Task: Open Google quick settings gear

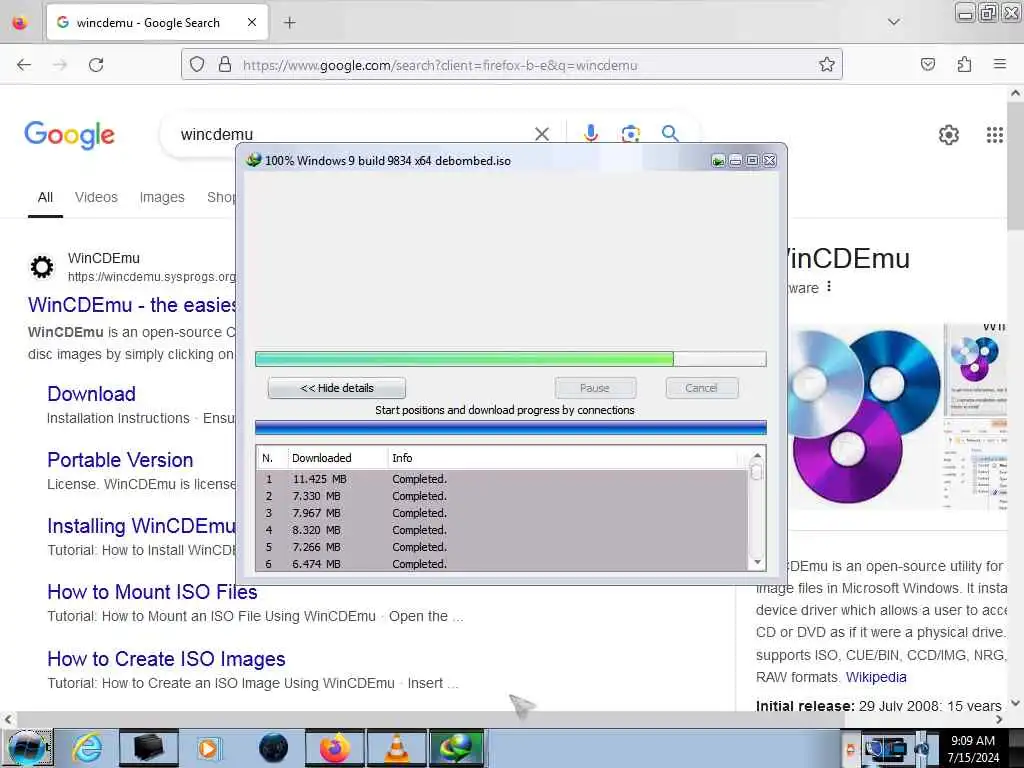Action: 948,135
